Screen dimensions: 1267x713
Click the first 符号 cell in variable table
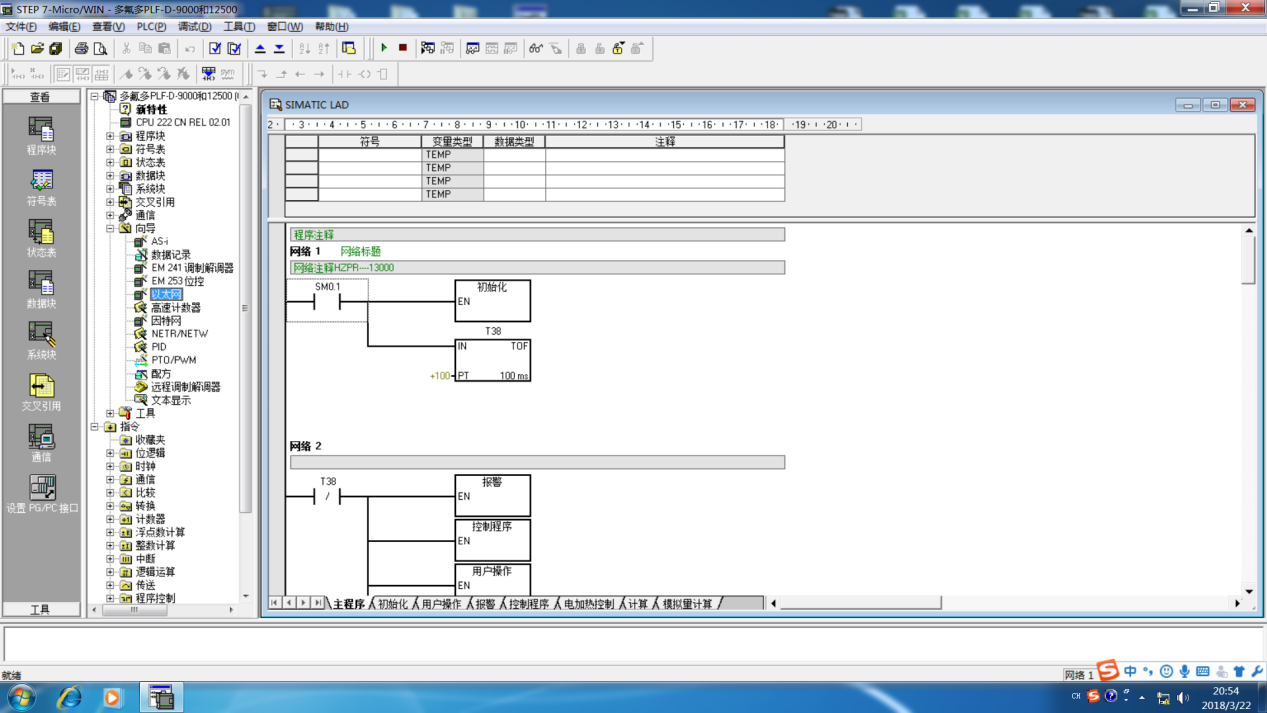point(370,155)
